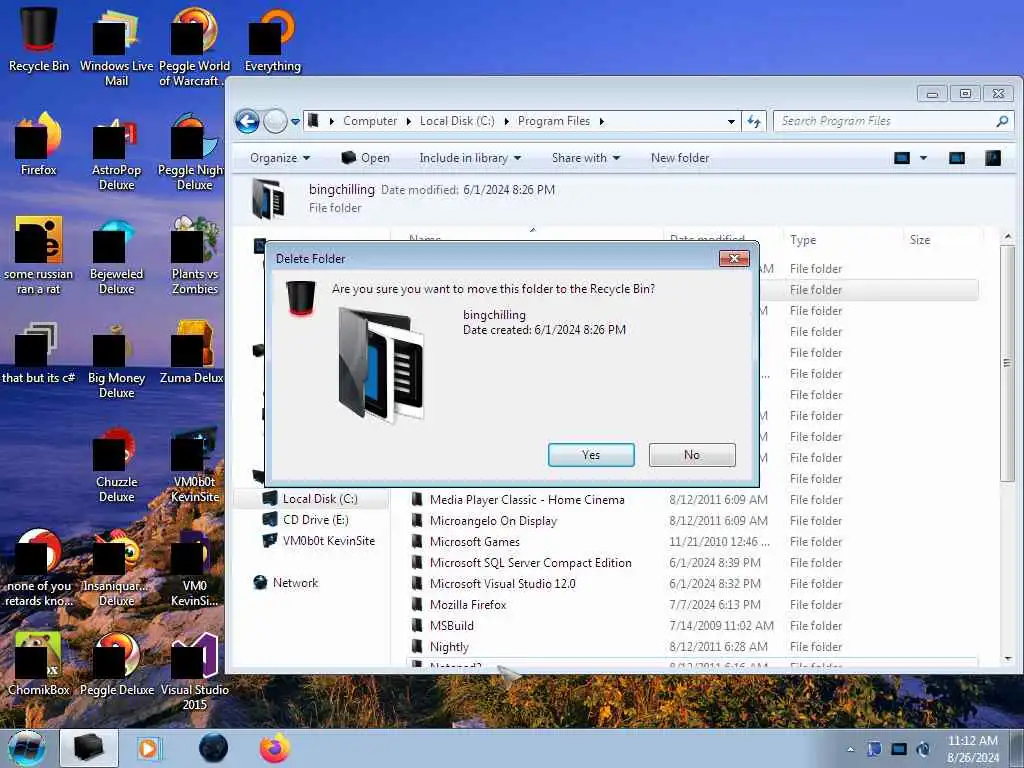Open the view options dropdown arrow

tap(923, 158)
